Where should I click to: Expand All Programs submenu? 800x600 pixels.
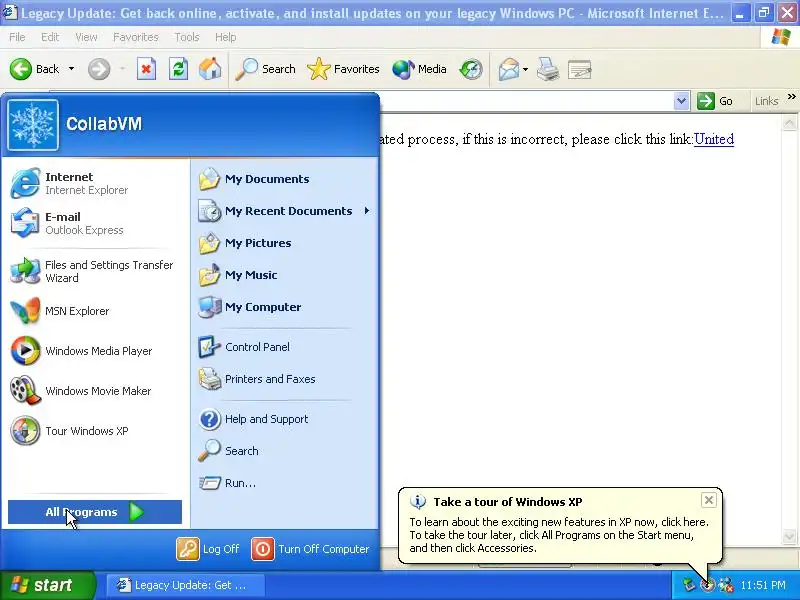point(95,512)
